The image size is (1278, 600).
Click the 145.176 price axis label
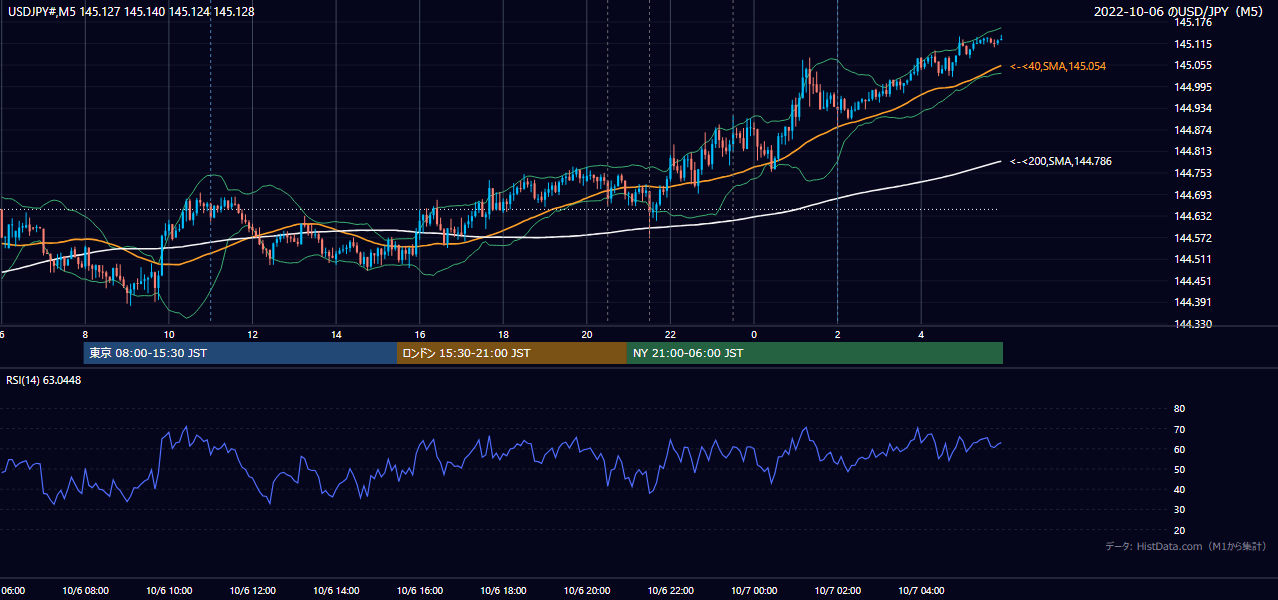(x=1192, y=22)
